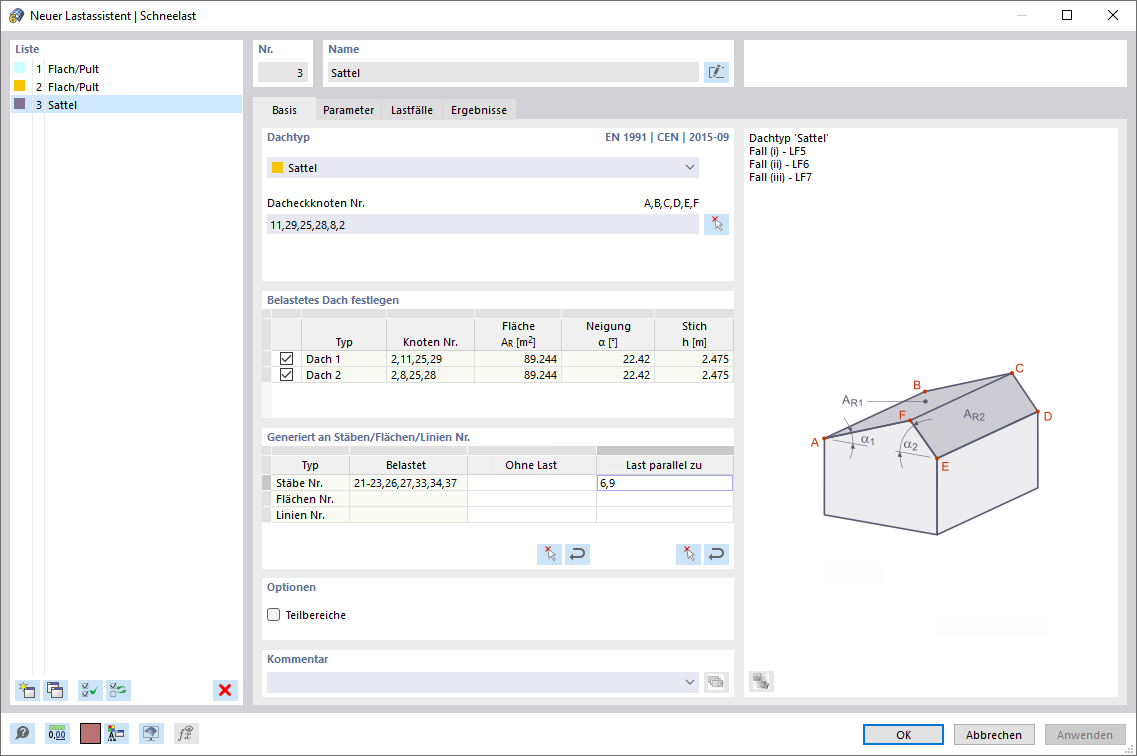Maximize the dialog window
The image size is (1137, 756).
tap(1067, 15)
